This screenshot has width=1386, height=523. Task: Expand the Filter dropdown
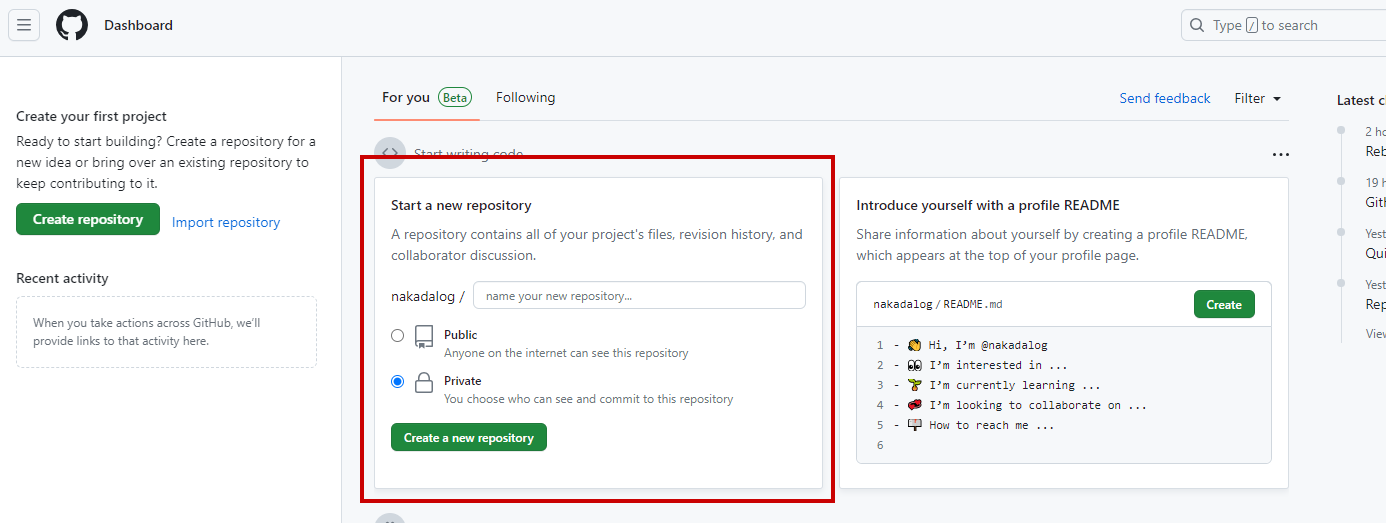click(1257, 98)
